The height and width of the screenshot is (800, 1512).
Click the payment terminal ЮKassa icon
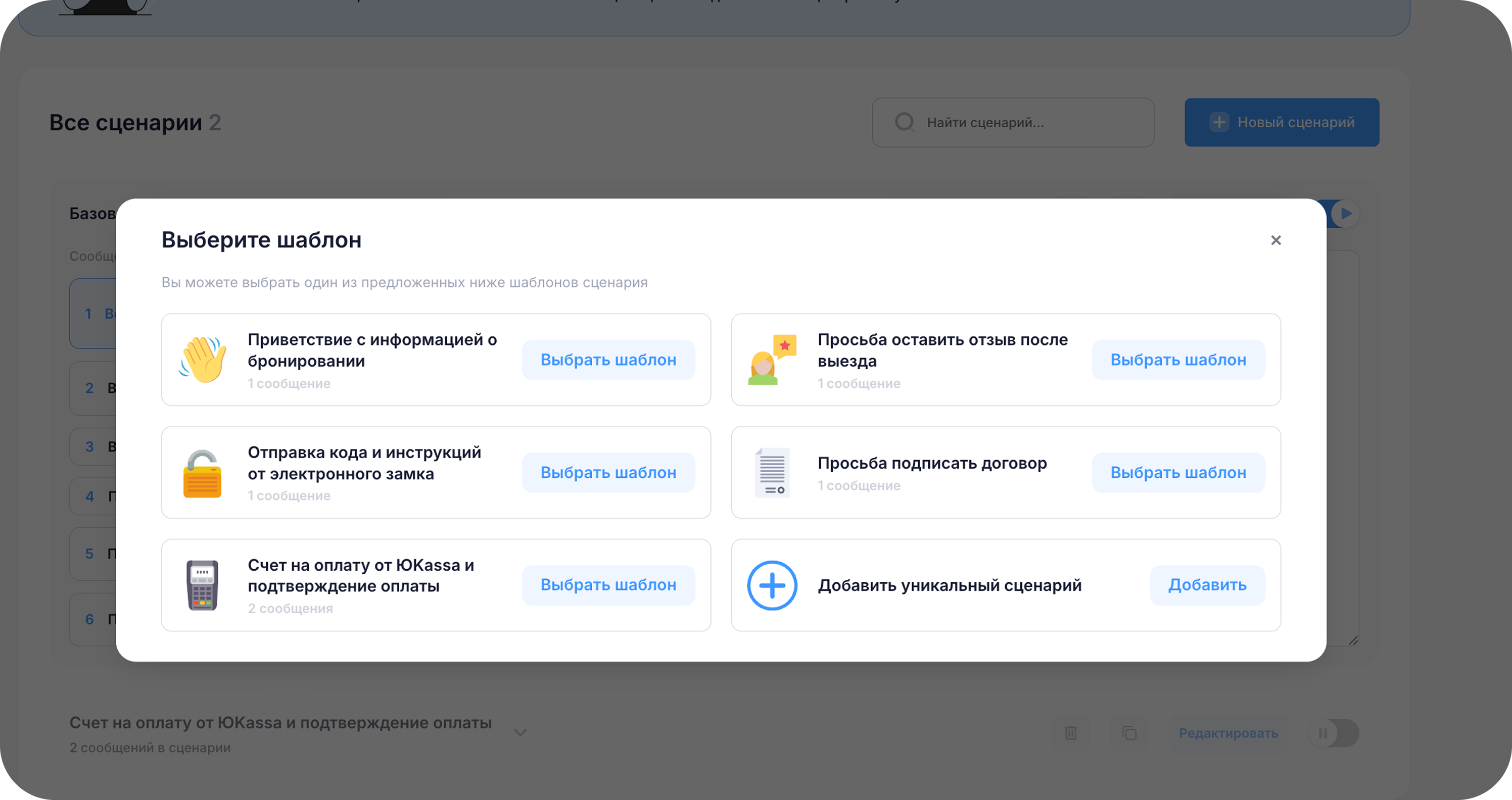(203, 585)
